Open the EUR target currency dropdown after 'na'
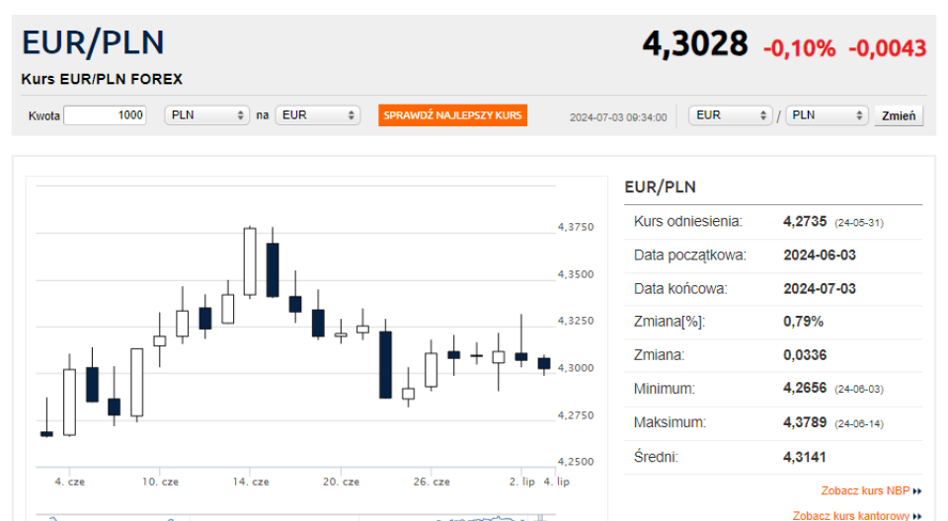 coord(318,115)
